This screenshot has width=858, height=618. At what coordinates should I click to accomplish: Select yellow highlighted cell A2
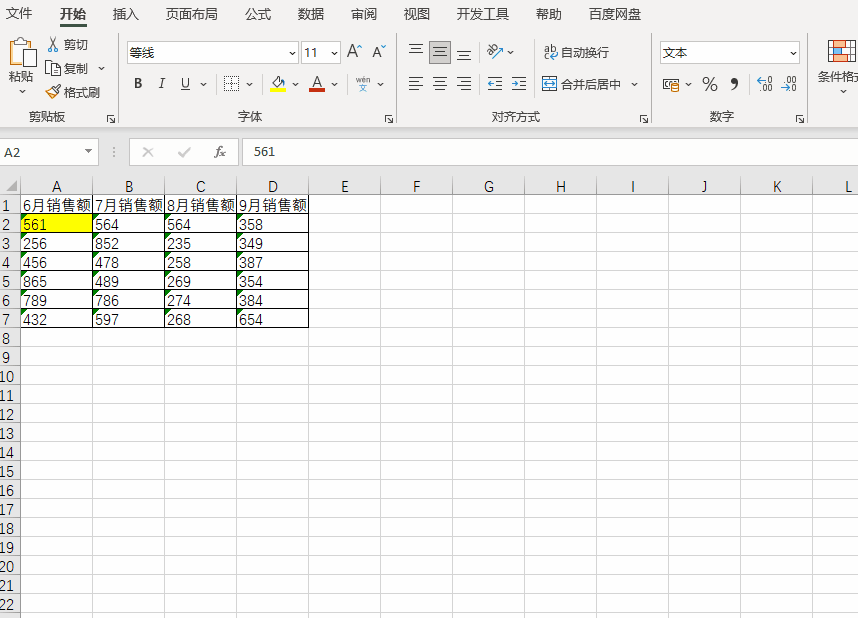pyautogui.click(x=56, y=224)
